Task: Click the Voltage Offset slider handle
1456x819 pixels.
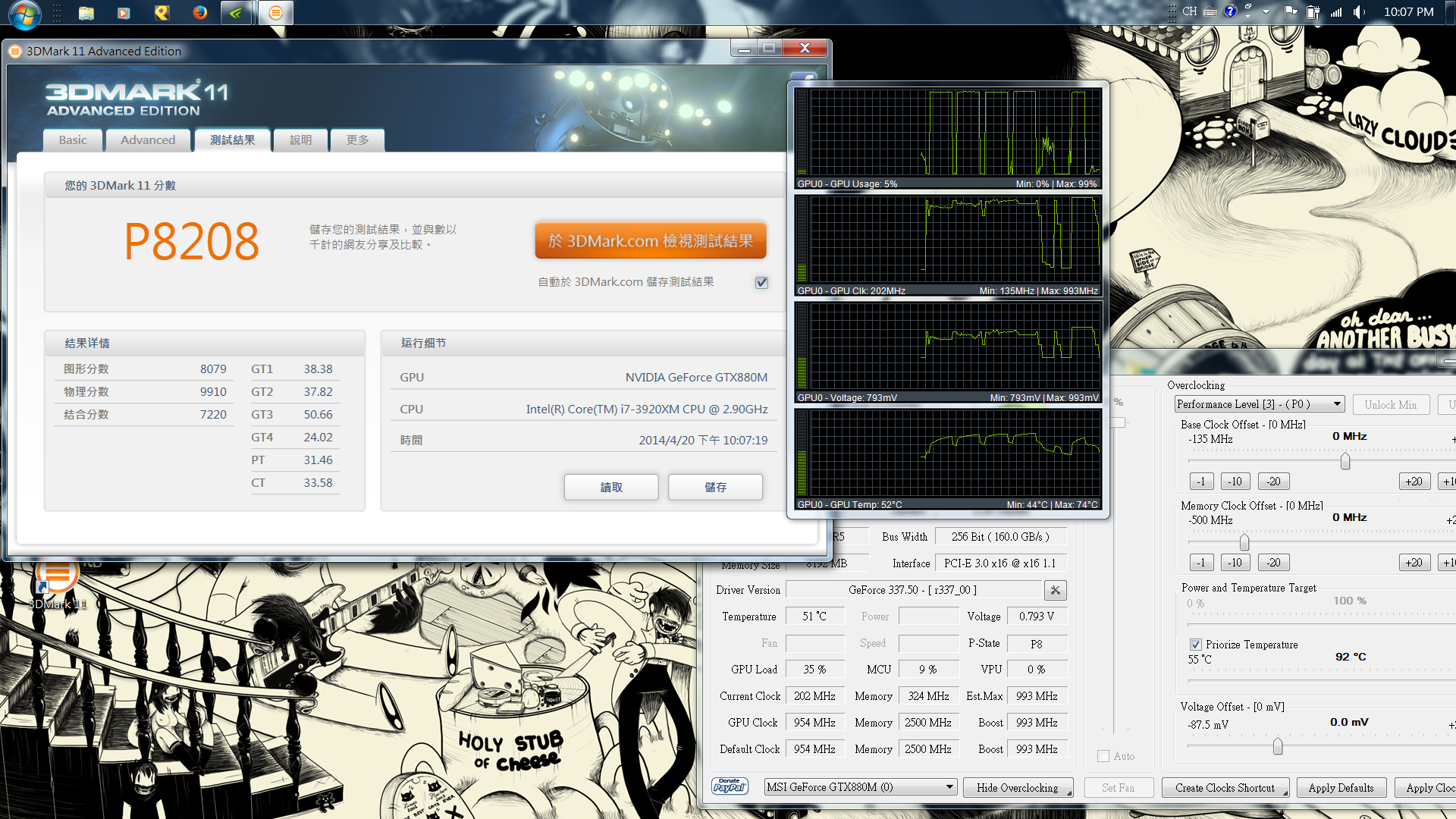Action: click(1278, 747)
